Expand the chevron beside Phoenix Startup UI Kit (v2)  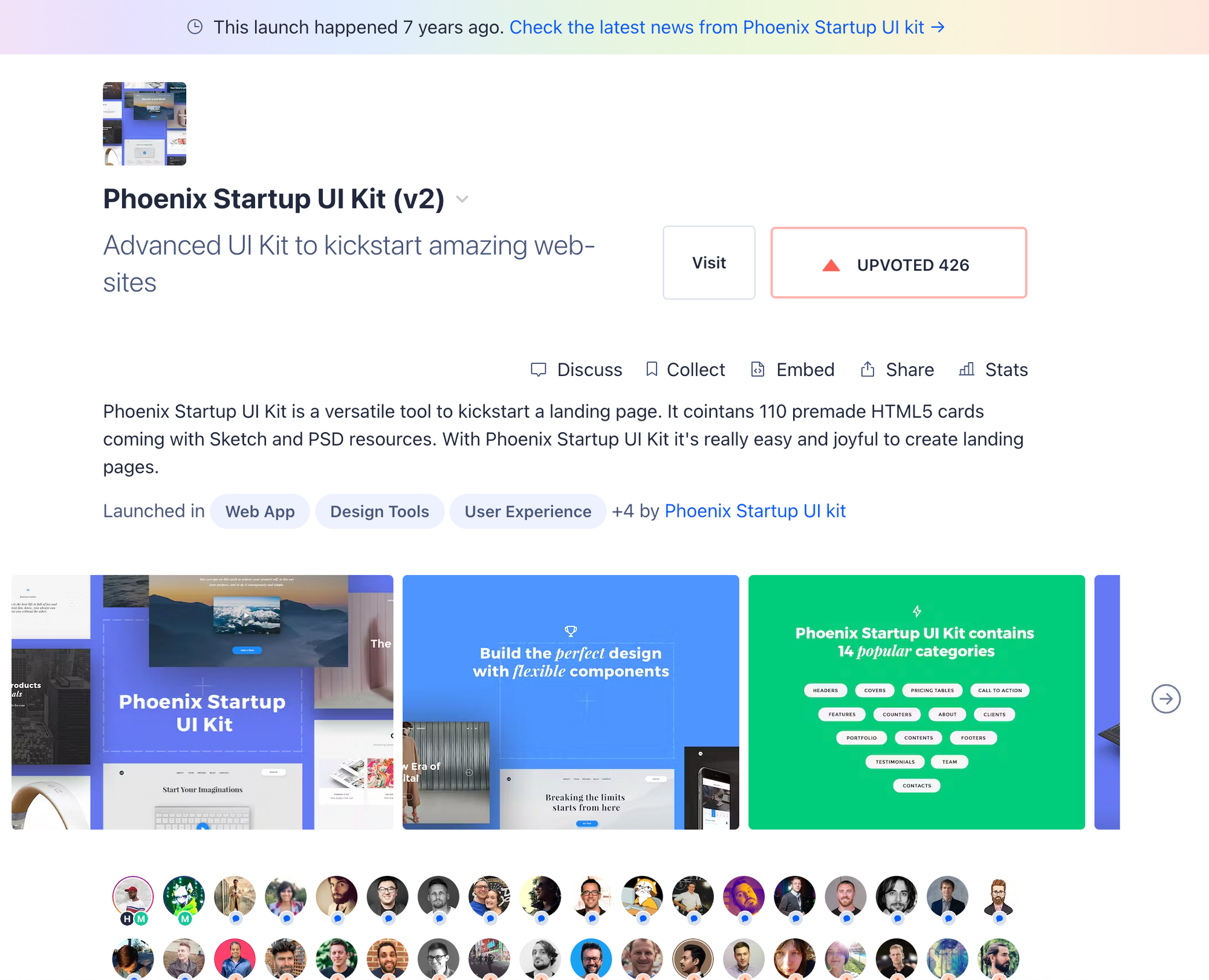click(462, 200)
